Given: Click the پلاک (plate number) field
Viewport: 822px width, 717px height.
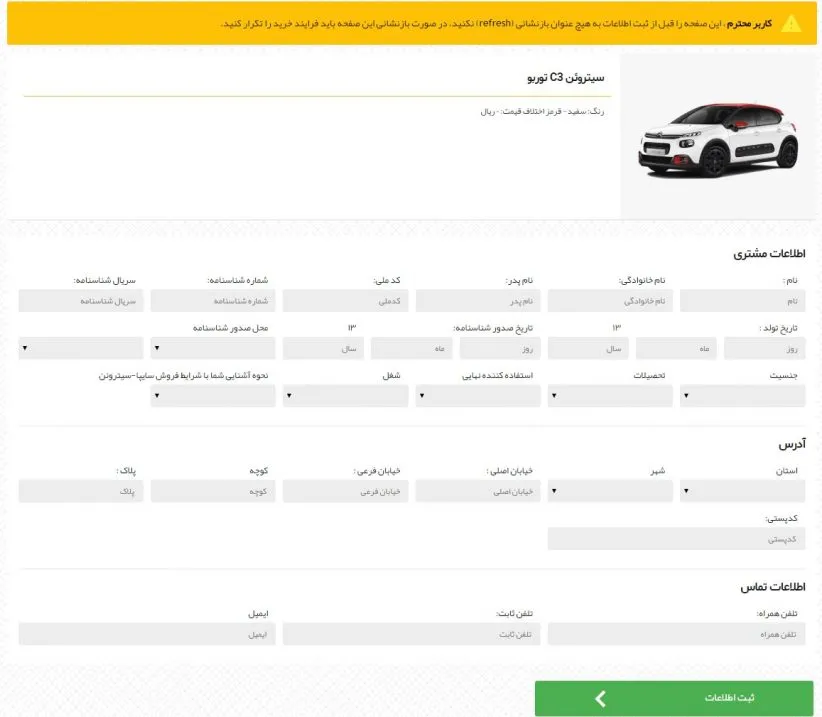Looking at the screenshot, I should pyautogui.click(x=81, y=491).
